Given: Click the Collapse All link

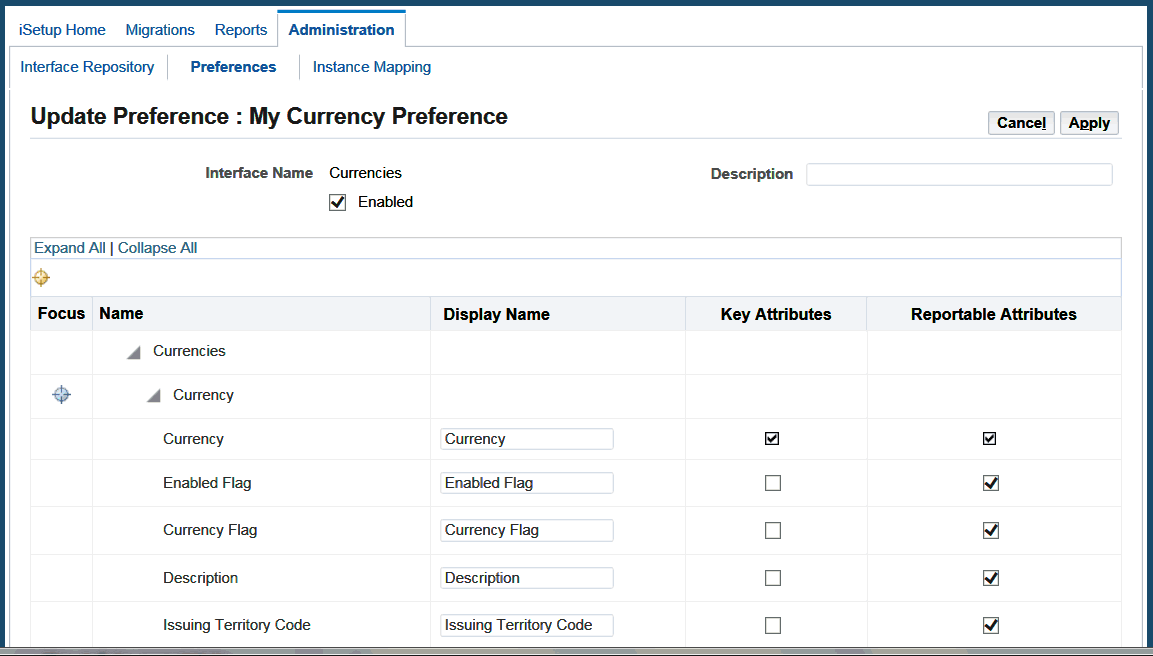Looking at the screenshot, I should point(157,248).
